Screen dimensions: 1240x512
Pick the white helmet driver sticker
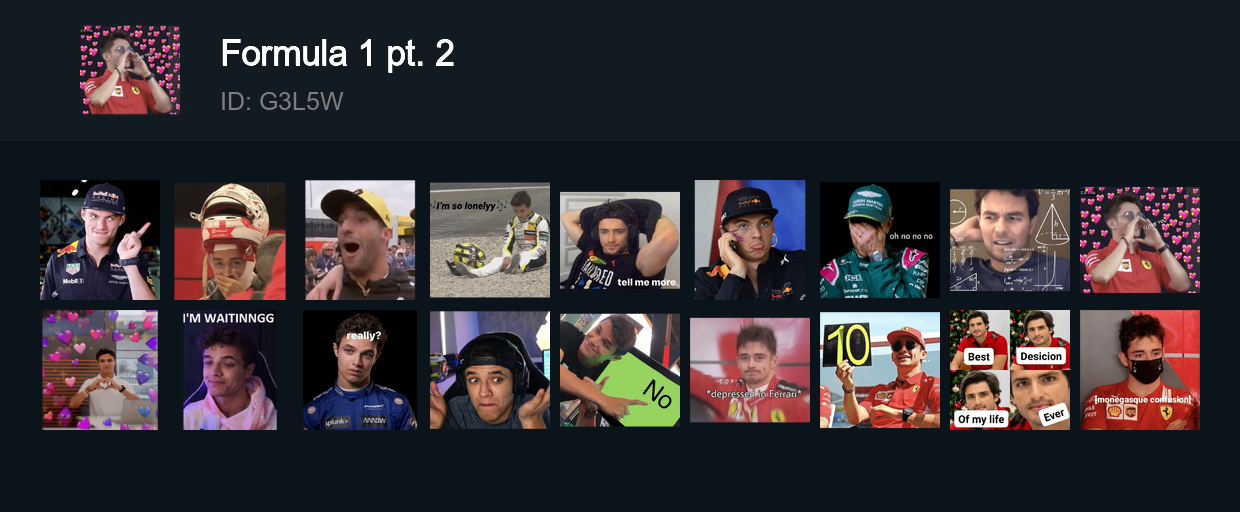coord(230,240)
